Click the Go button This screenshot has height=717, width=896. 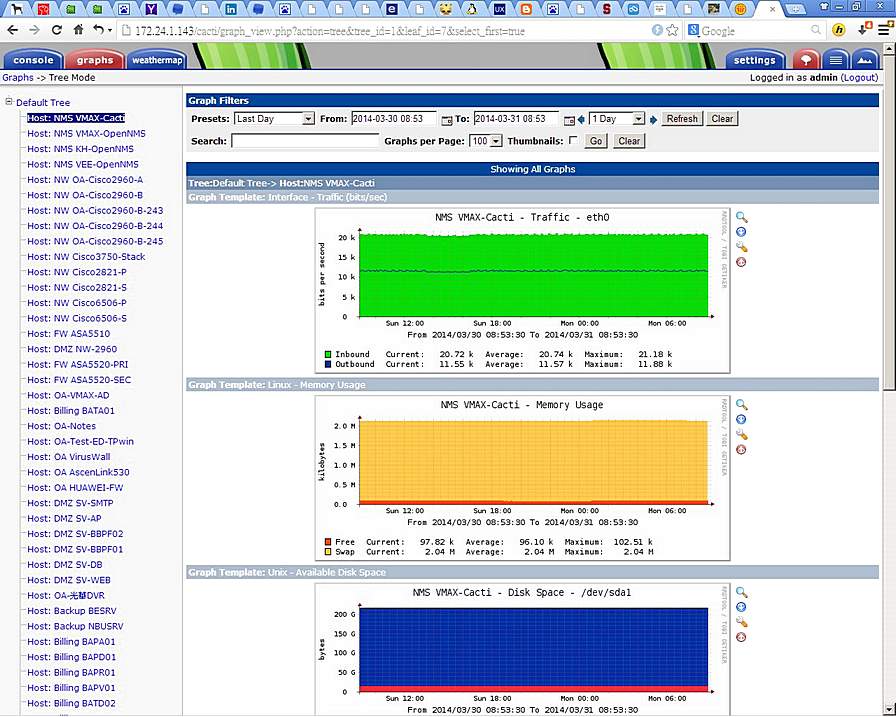596,141
